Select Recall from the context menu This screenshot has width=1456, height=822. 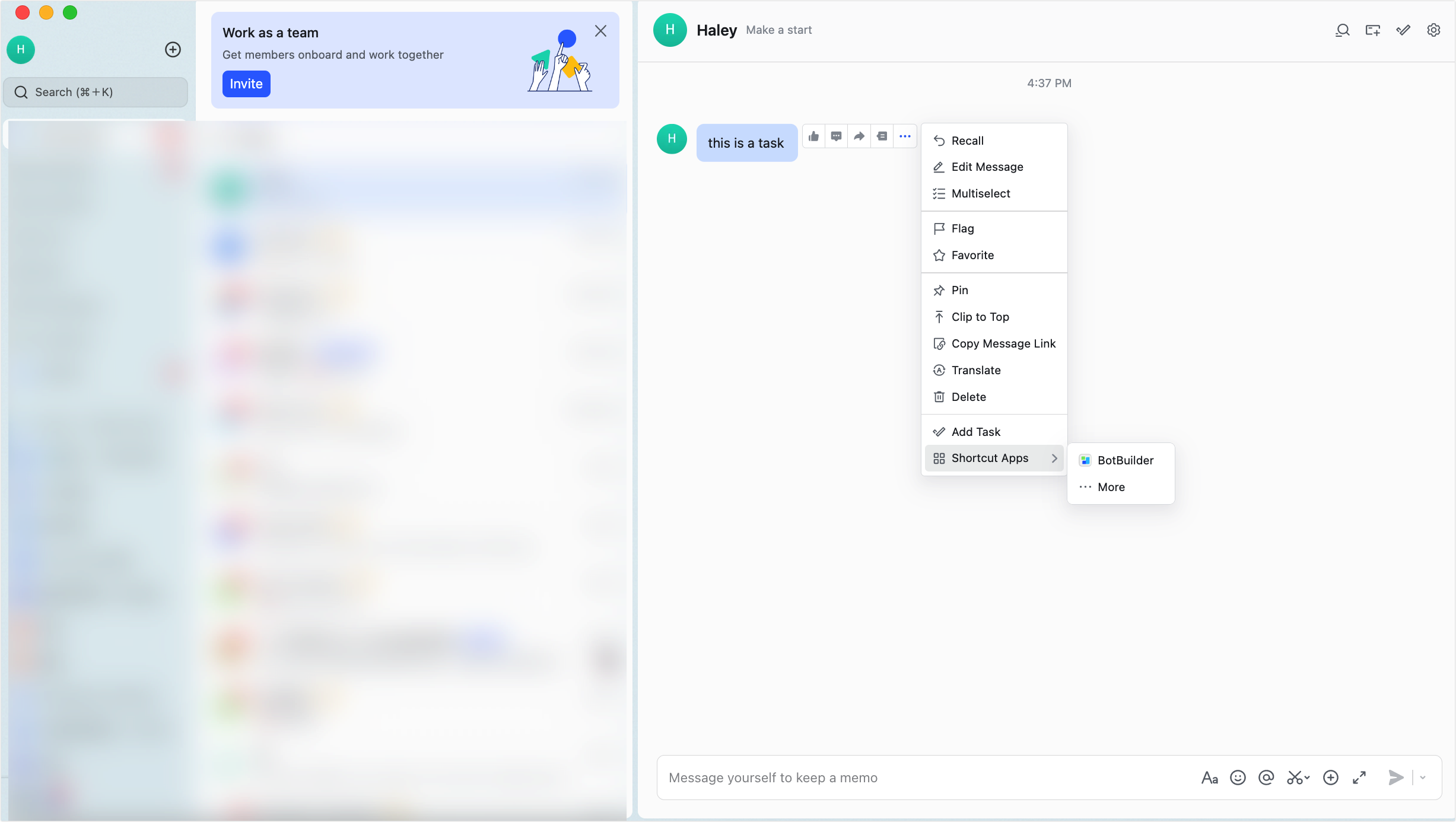coord(994,141)
